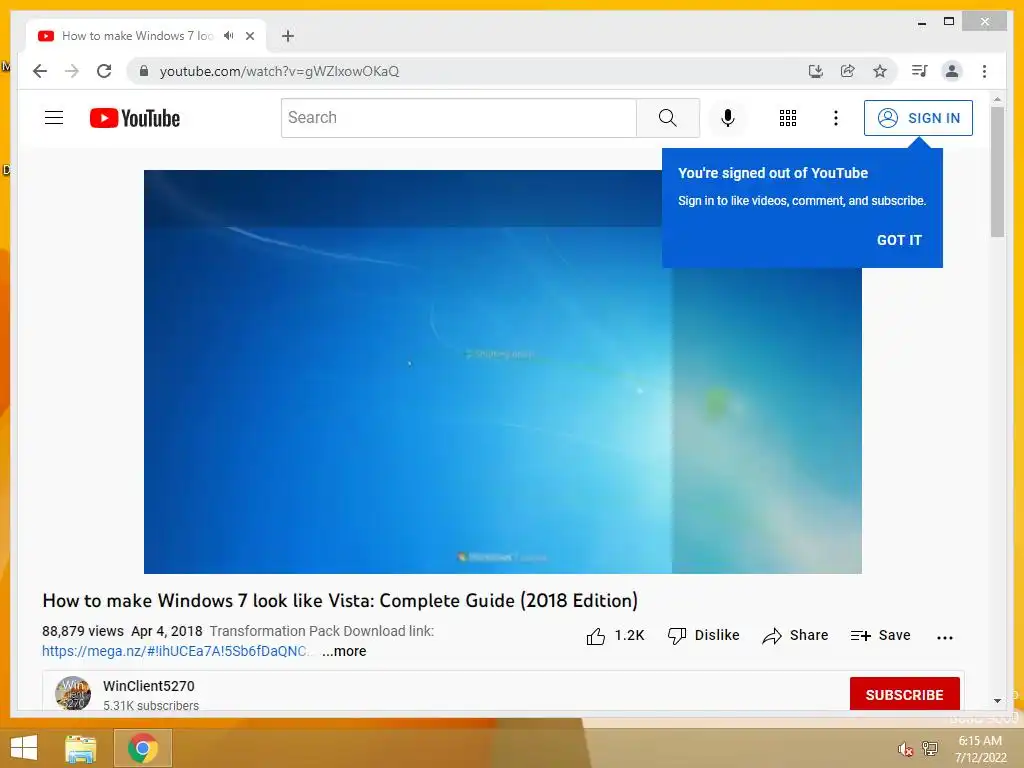Dismiss the popup with GOT IT
Screen dimensions: 1024x768
pyautogui.click(x=899, y=240)
